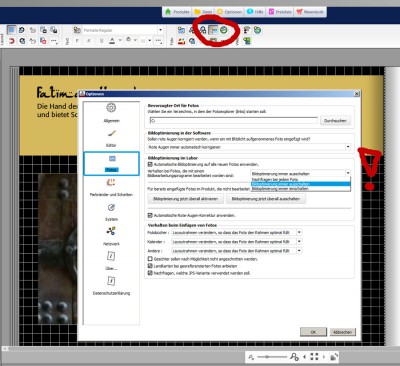
Task: Select the Editor category pencil icon
Action: [x=111, y=133]
